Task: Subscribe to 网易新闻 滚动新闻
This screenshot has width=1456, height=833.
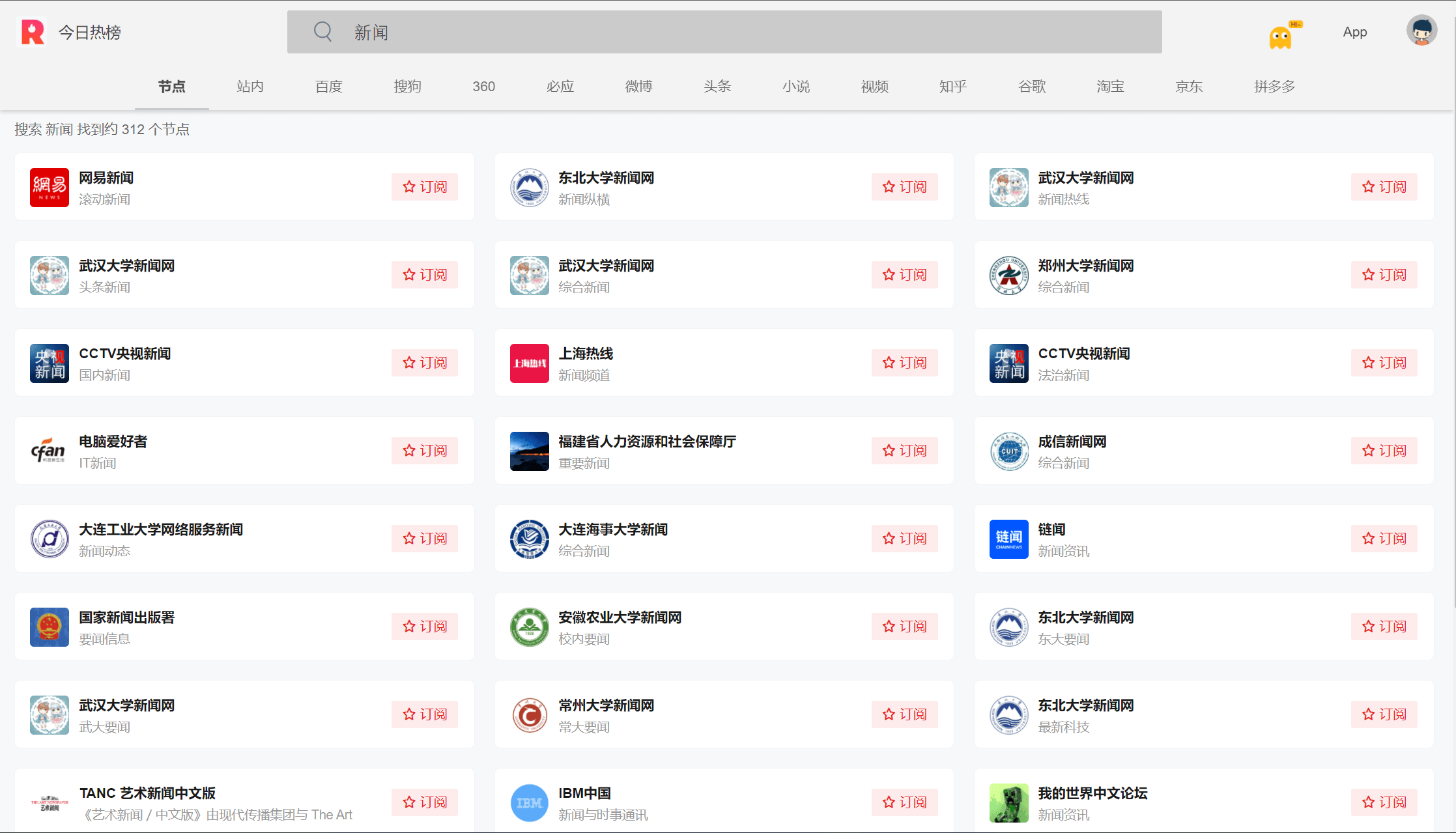Action: click(425, 187)
